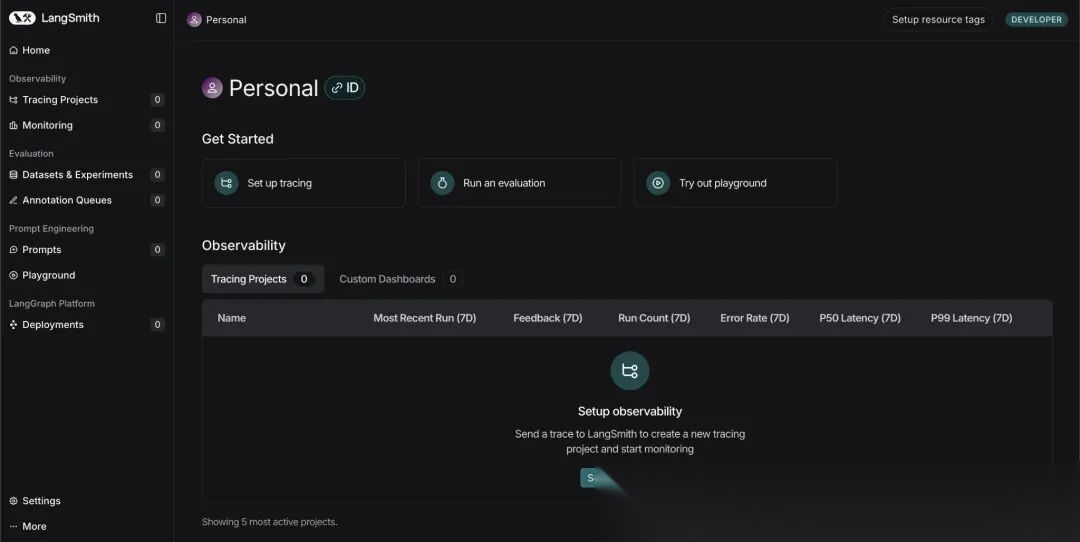Open Annotation Queues in the sidebar
Image resolution: width=1080 pixels, height=542 pixels.
click(x=87, y=200)
